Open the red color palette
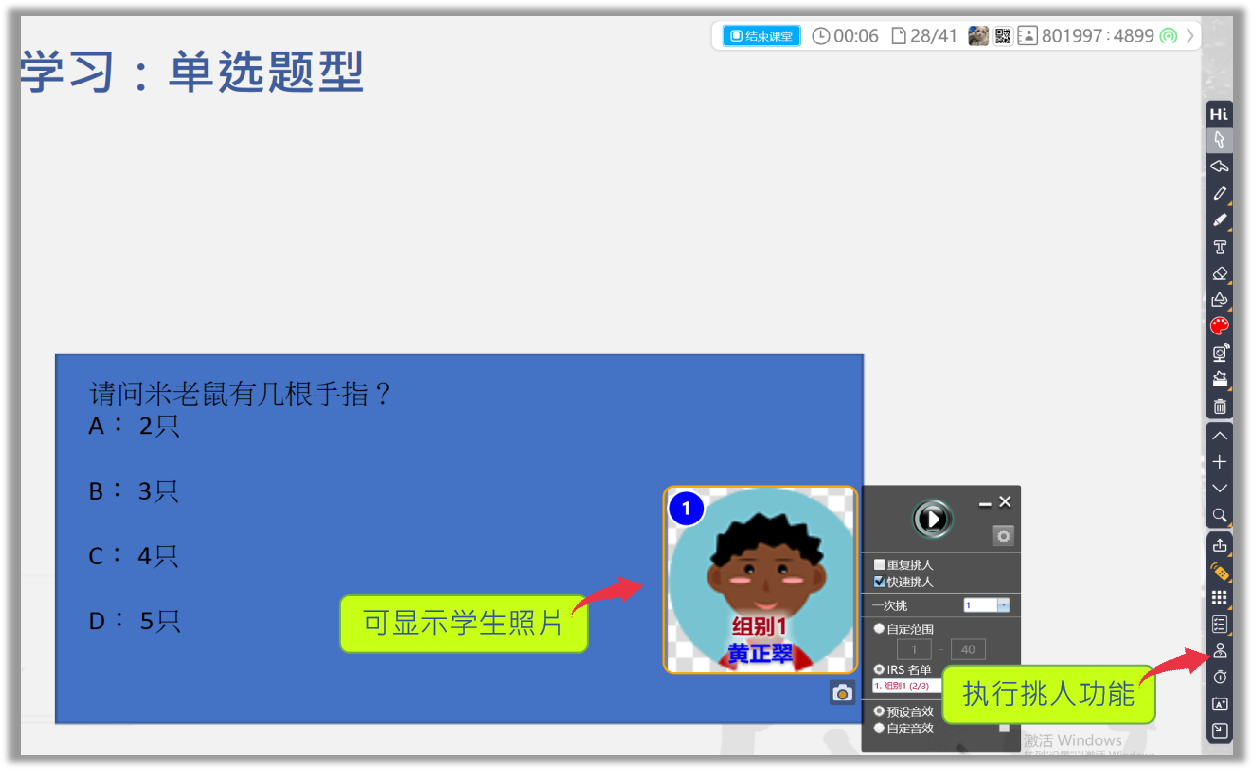Screen dimensions: 1255x772 pyautogui.click(x=1219, y=326)
